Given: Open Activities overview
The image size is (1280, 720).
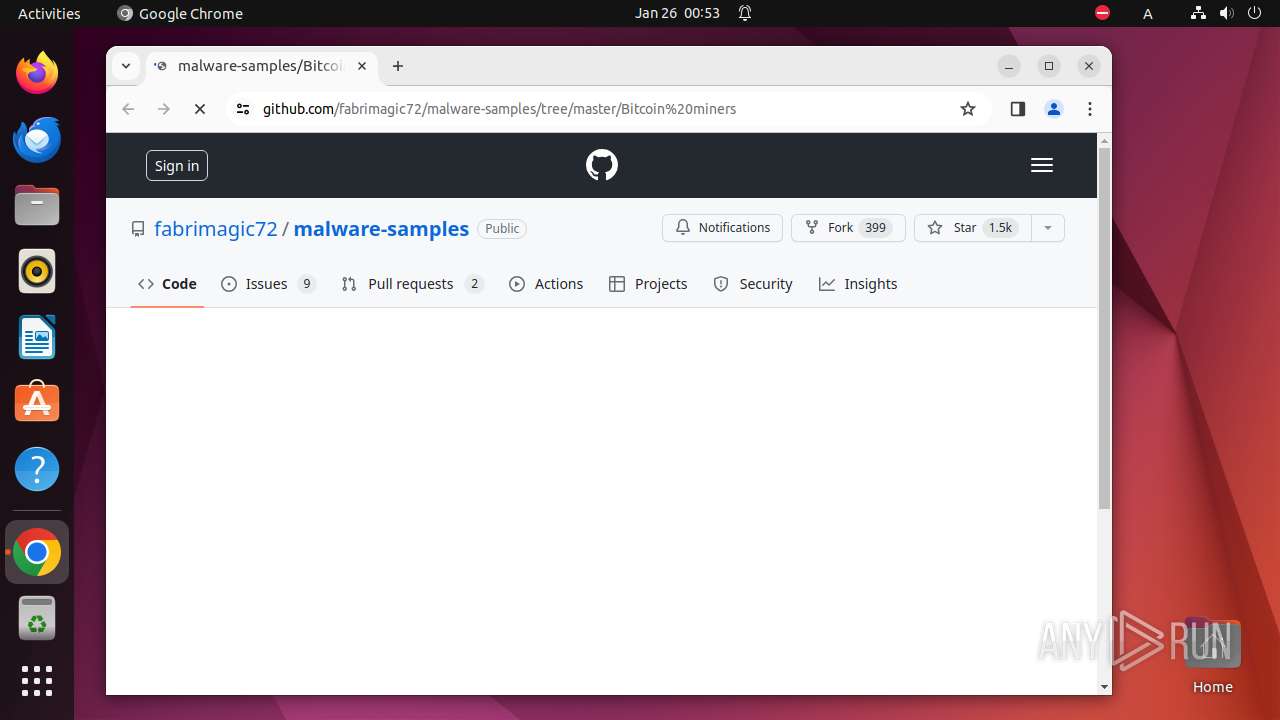Looking at the screenshot, I should point(49,13).
